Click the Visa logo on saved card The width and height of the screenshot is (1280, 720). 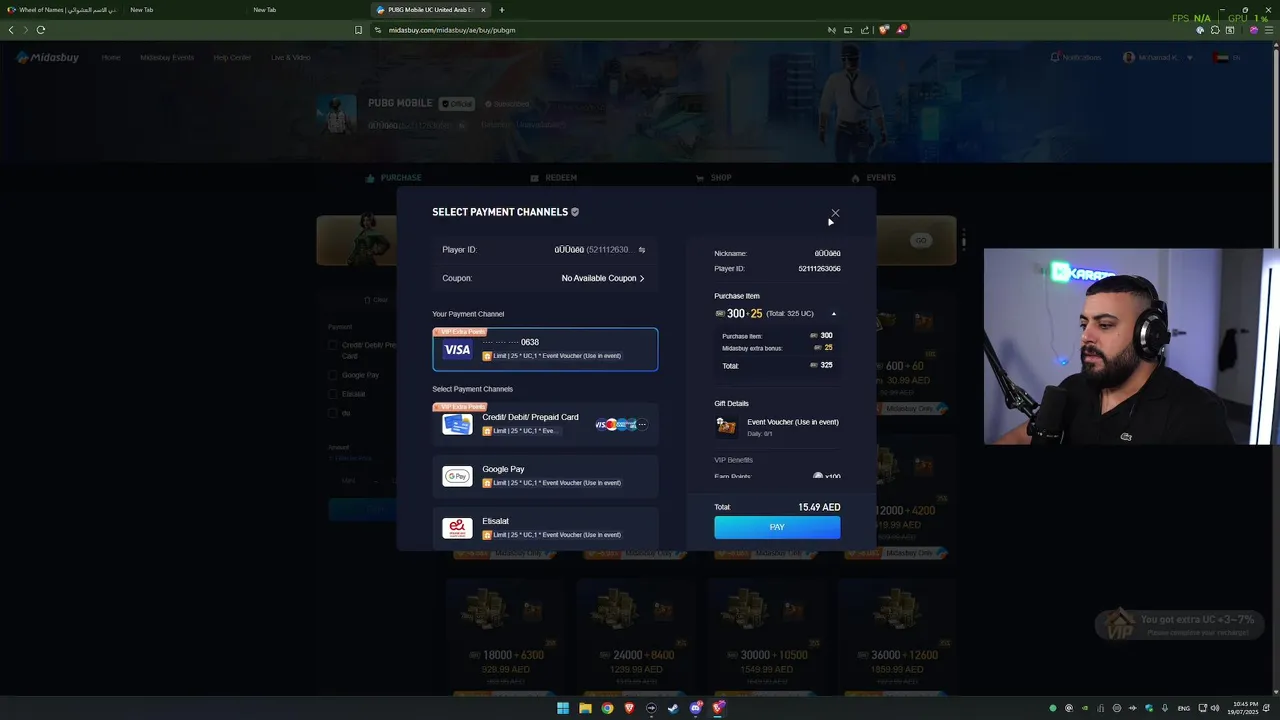pos(457,350)
